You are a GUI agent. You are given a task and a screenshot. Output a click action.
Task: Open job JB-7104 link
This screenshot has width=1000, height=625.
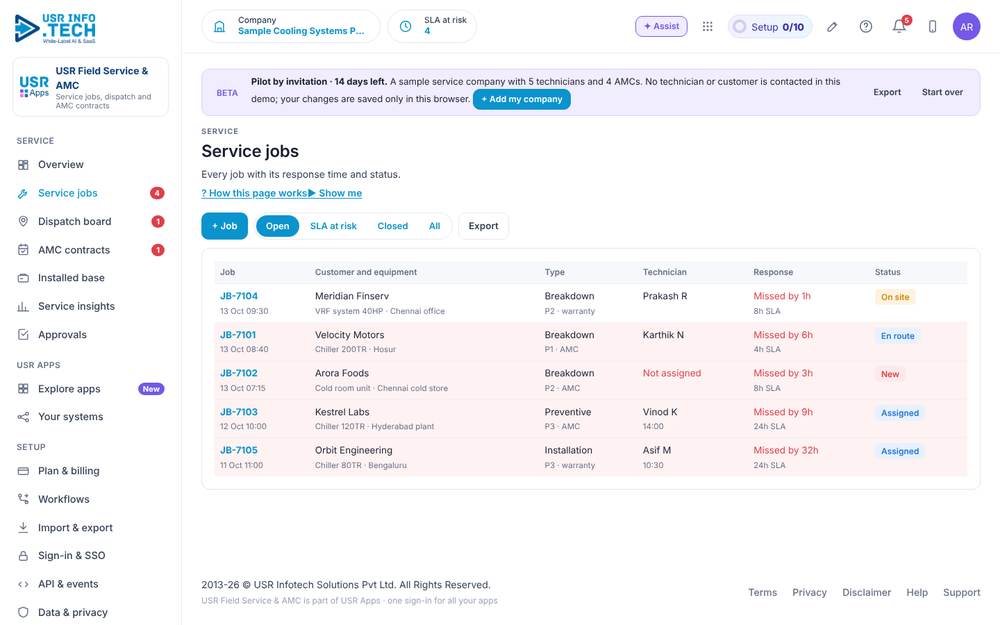(x=239, y=297)
